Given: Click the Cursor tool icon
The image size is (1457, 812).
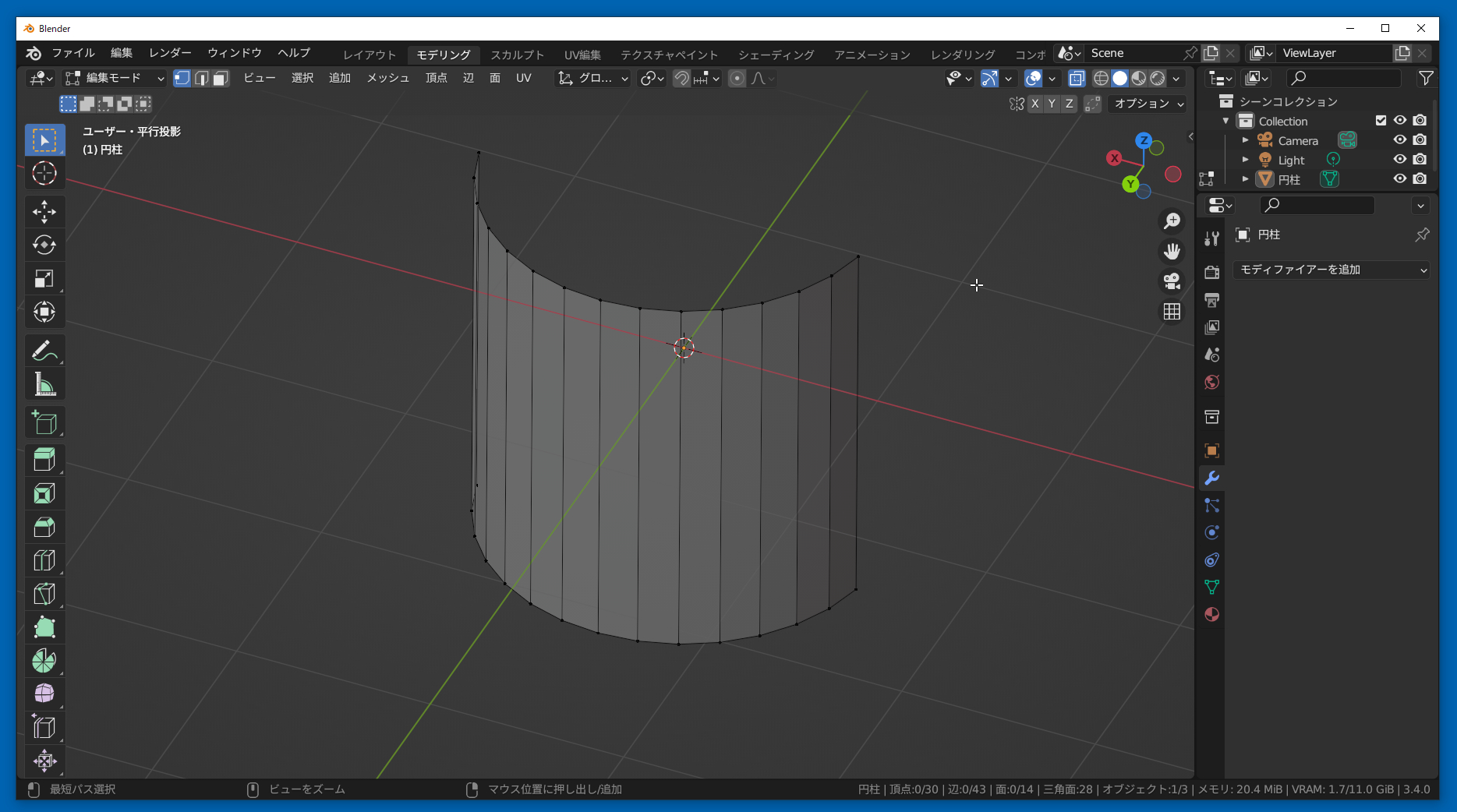Looking at the screenshot, I should 44,173.
